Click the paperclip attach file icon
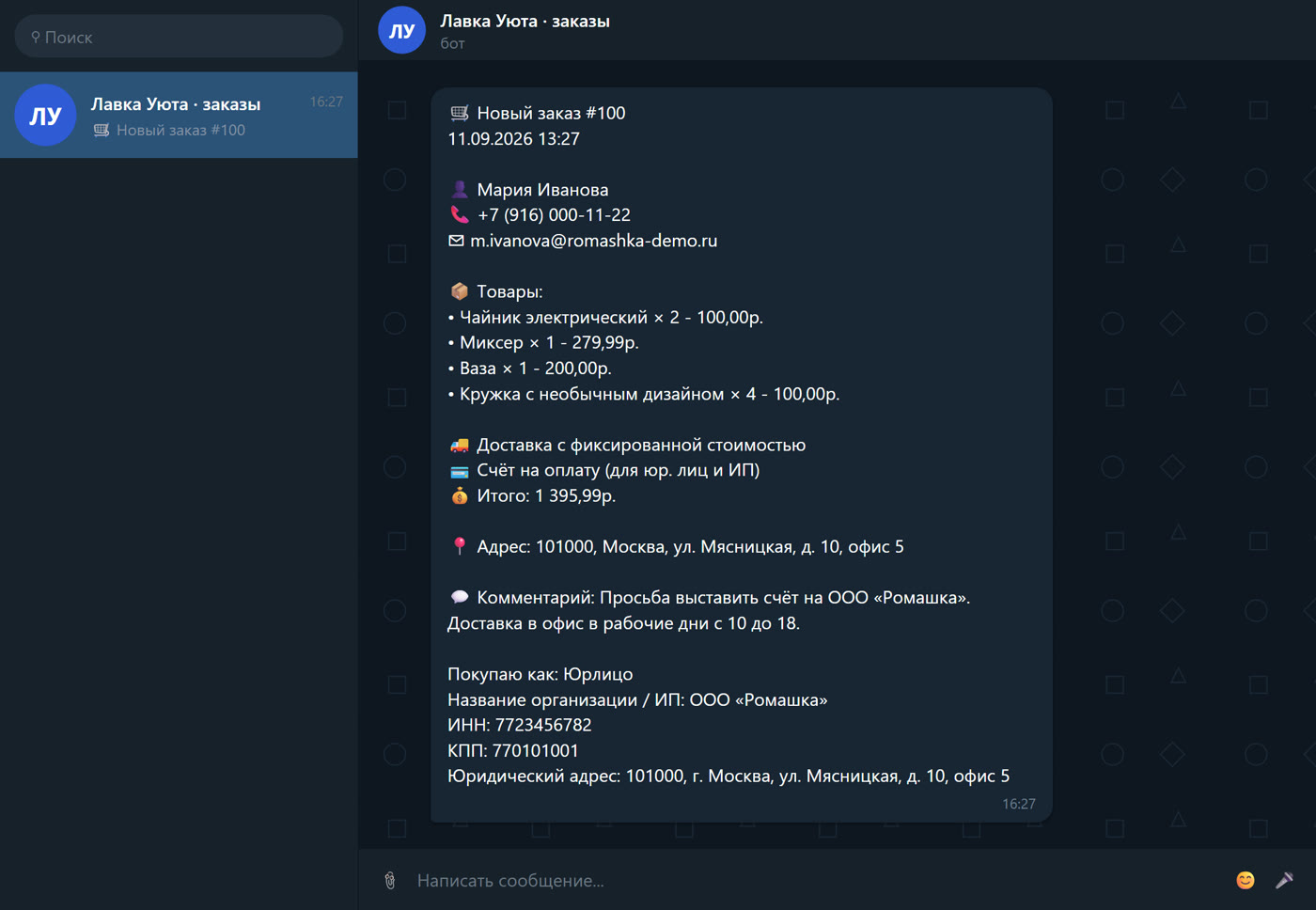The width and height of the screenshot is (1316, 910). click(390, 880)
